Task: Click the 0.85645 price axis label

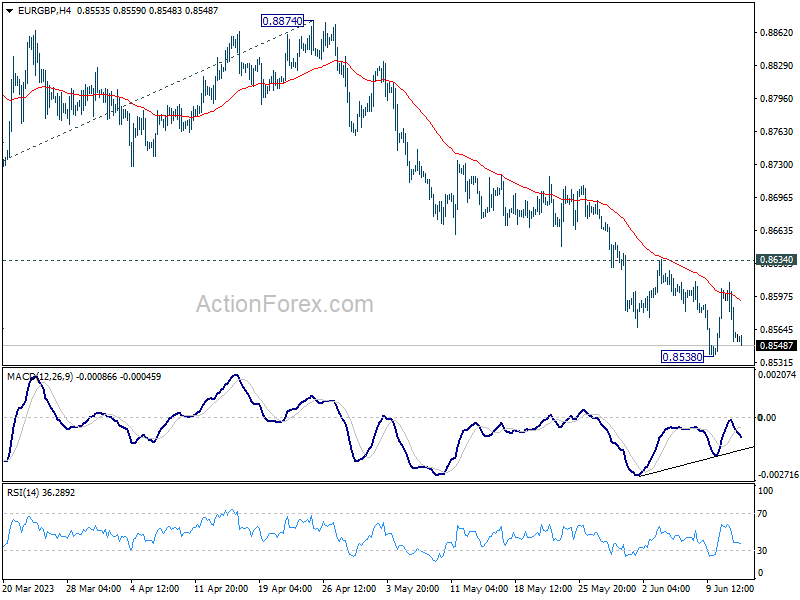Action: point(777,330)
